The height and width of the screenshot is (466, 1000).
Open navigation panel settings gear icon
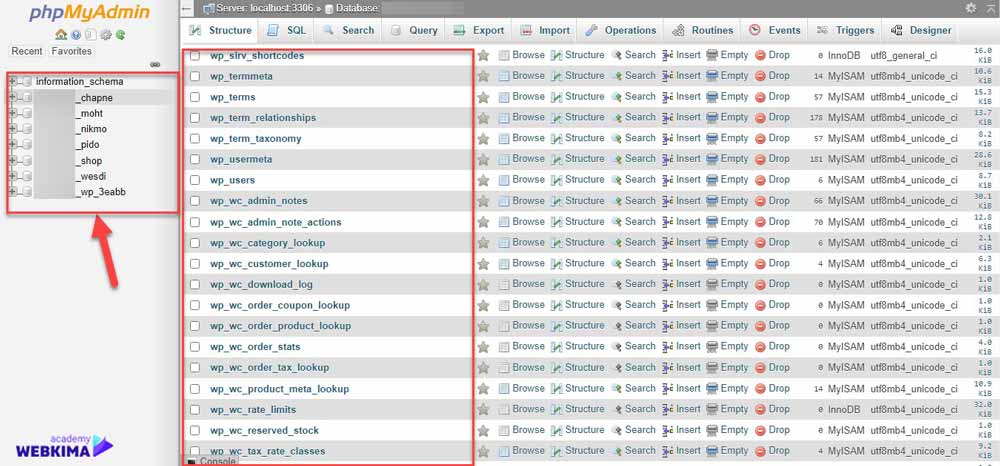(106, 35)
